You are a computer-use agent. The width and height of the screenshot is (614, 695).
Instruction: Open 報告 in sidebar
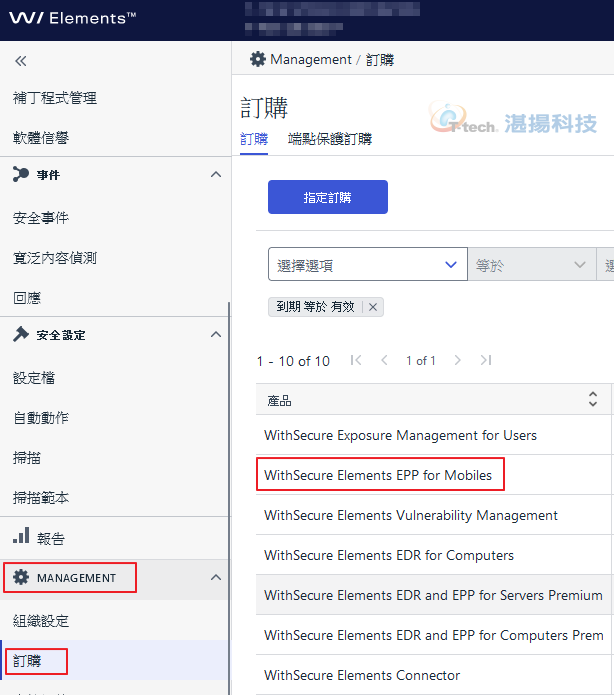[x=51, y=539]
